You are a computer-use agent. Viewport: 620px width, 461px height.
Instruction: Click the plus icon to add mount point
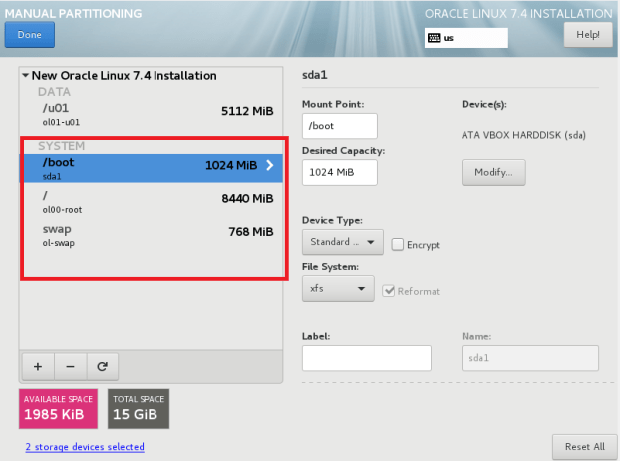pyautogui.click(x=37, y=366)
